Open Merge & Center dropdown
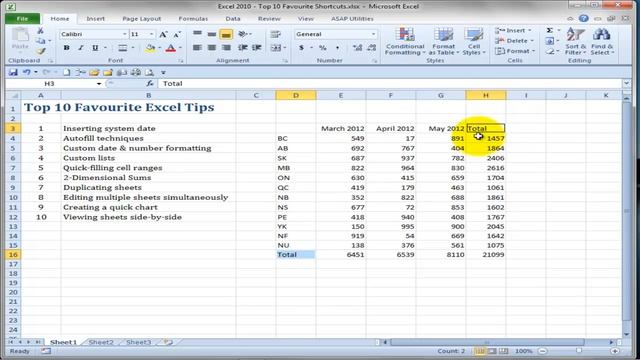 pos(284,48)
